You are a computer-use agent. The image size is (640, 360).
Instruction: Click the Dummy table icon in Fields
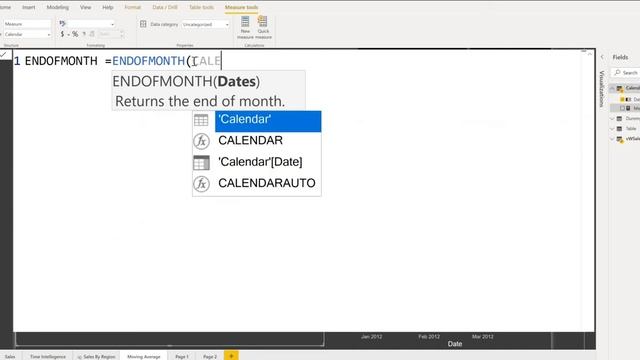(x=620, y=118)
